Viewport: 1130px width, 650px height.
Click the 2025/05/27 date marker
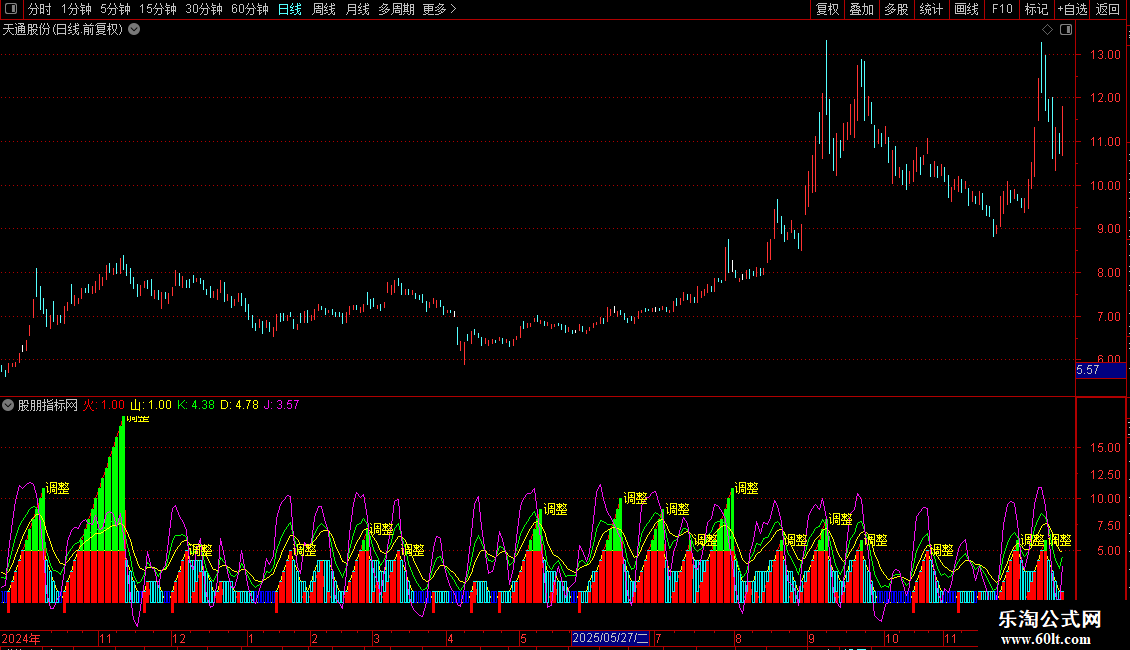pos(610,638)
